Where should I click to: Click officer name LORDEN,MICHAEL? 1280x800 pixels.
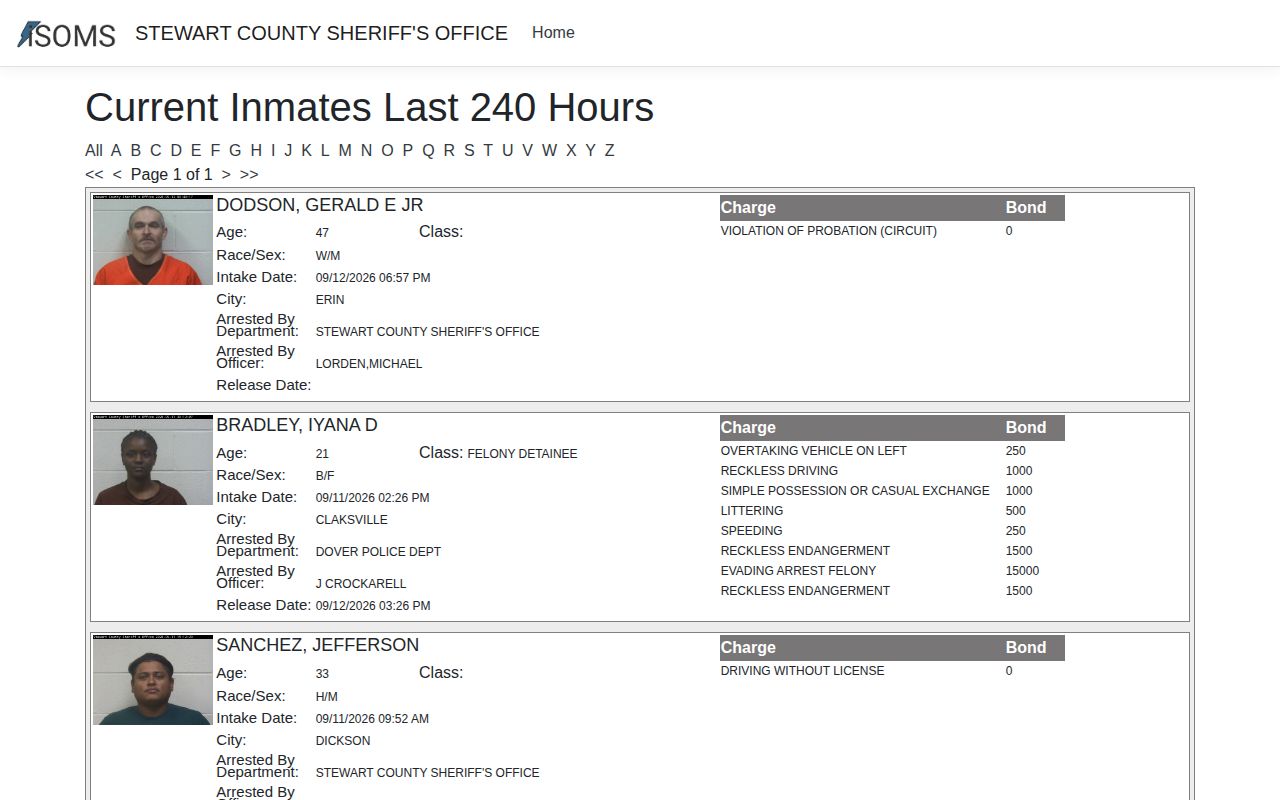pyautogui.click(x=369, y=364)
